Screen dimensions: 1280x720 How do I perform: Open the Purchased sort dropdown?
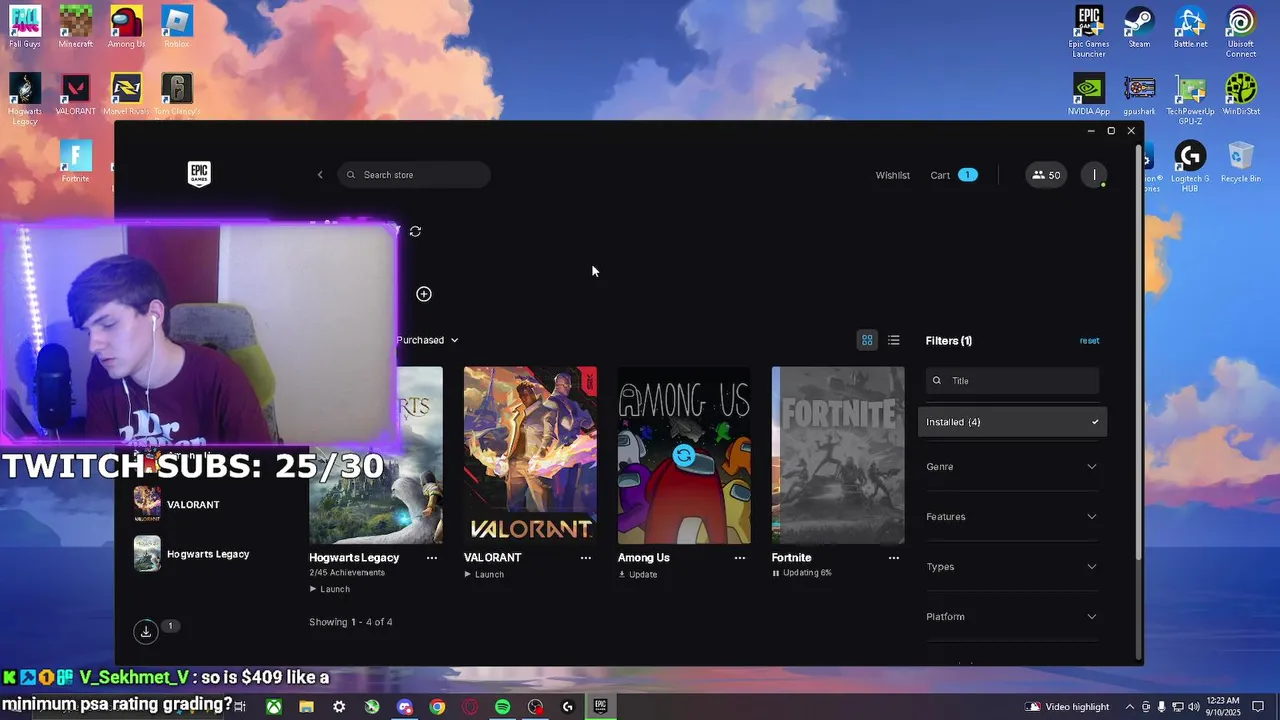point(428,340)
